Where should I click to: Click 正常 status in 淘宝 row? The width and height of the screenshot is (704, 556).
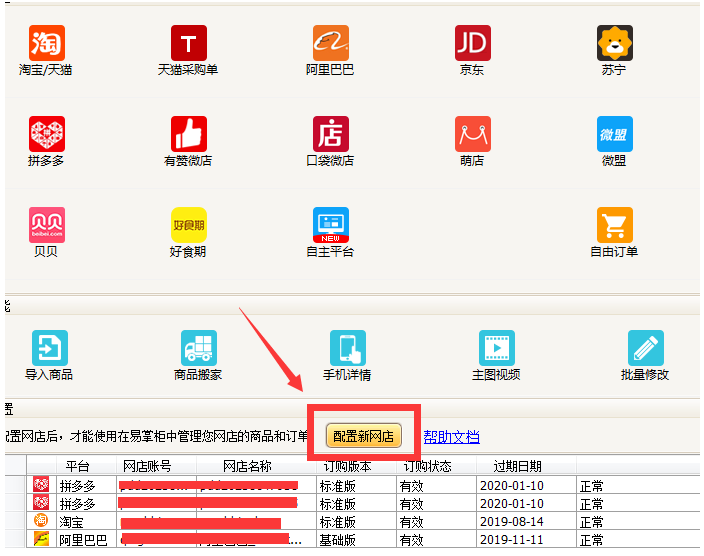(x=591, y=522)
